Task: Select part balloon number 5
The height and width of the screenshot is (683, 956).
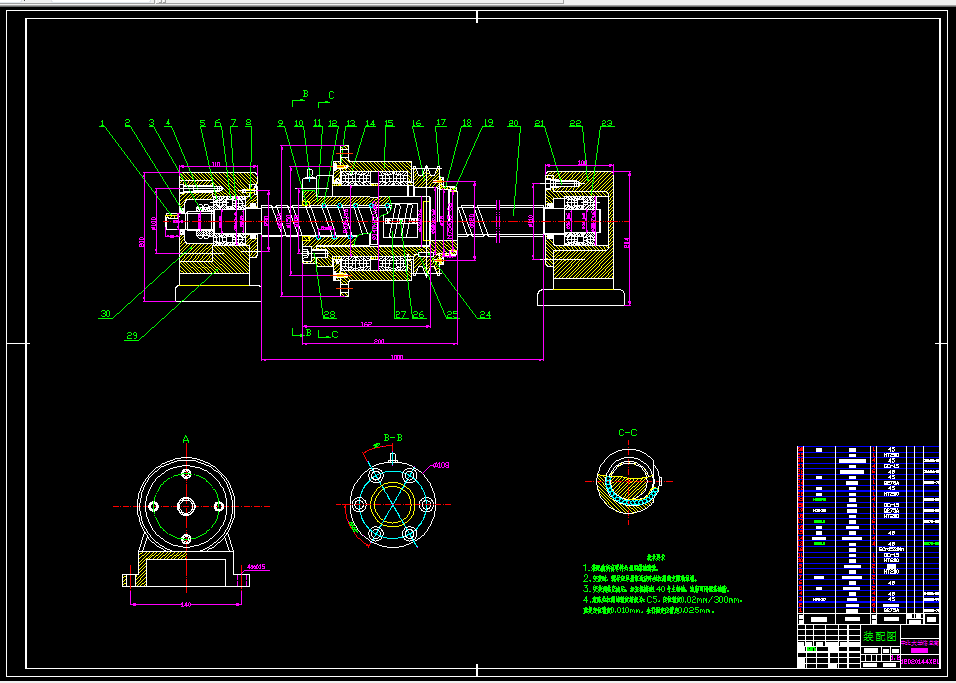Action: [203, 123]
